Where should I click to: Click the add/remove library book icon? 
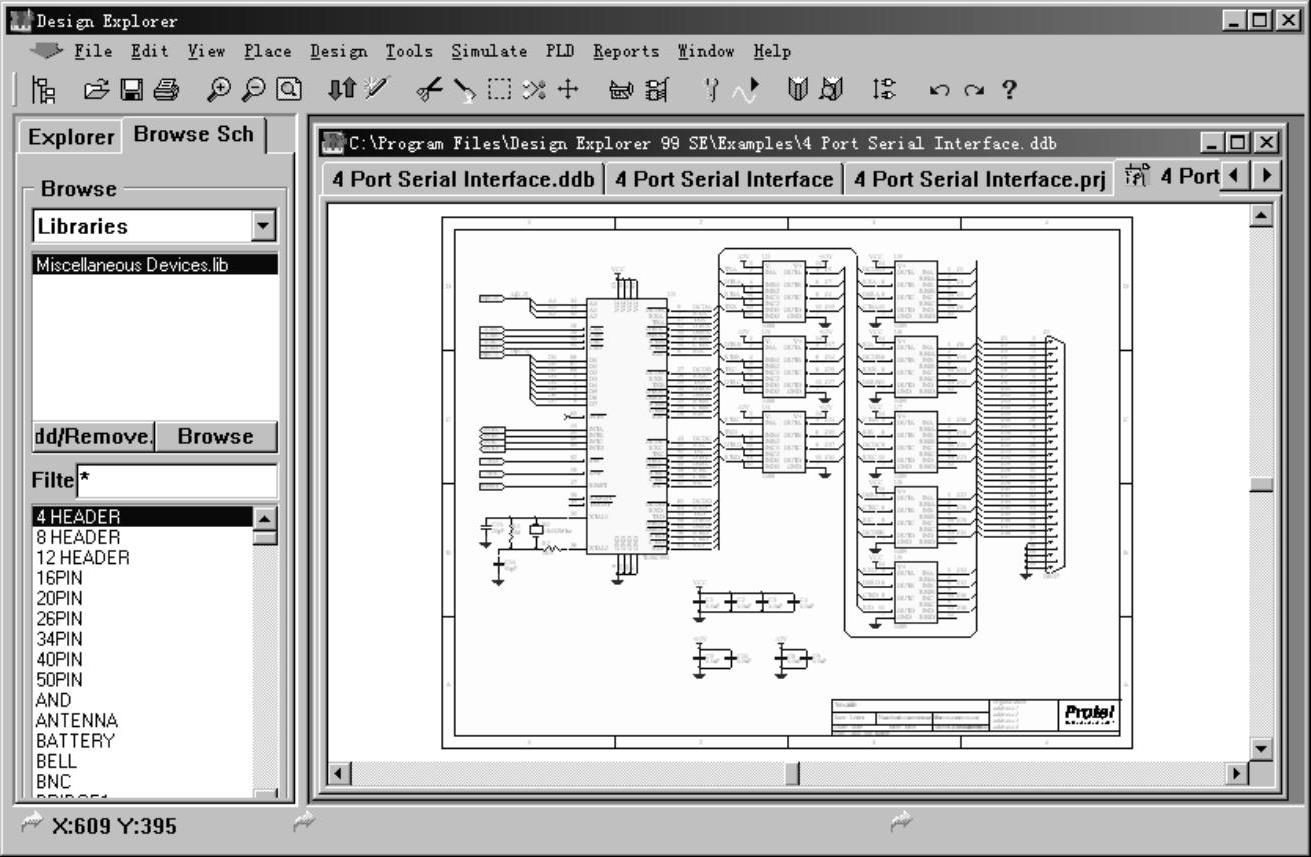tap(797, 90)
